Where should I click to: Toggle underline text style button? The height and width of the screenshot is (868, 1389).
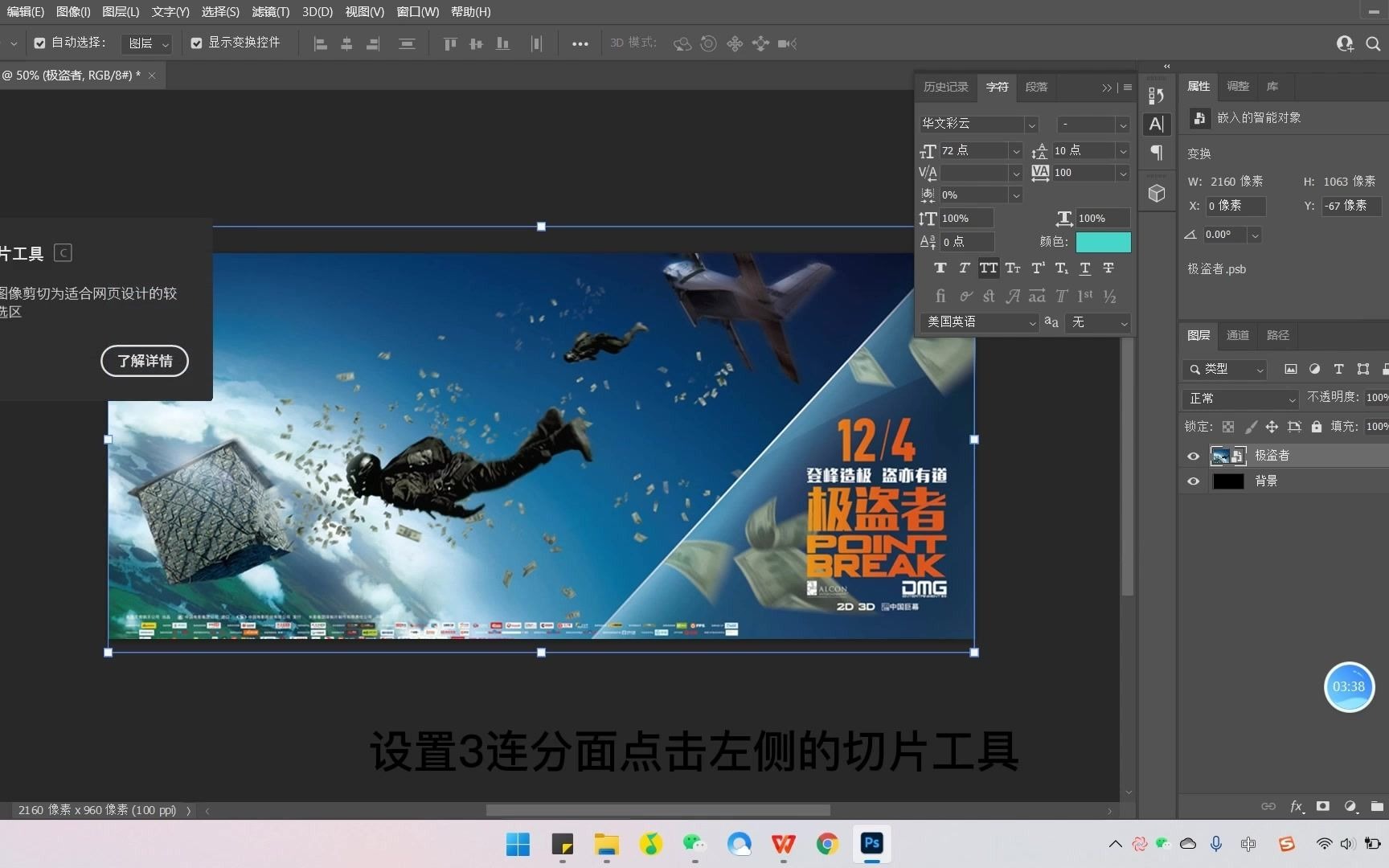click(1085, 268)
